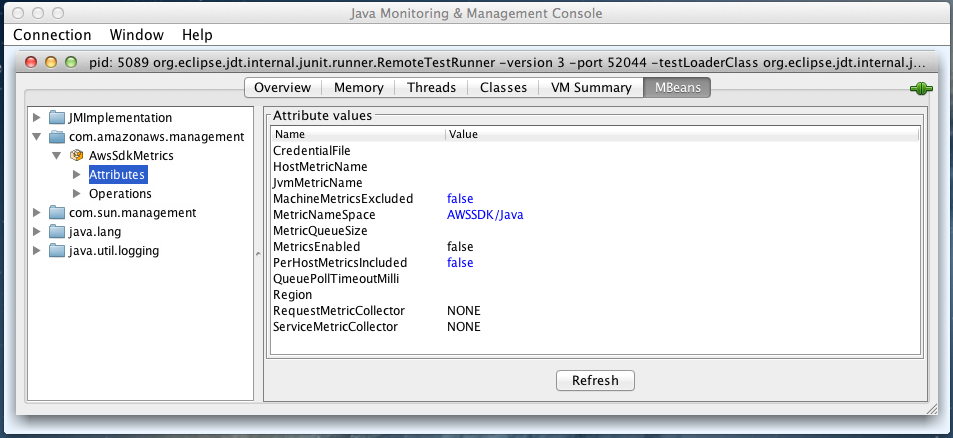Select the QueuePollTimeoutMilli attribute row
The height and width of the screenshot is (438, 953).
595,279
